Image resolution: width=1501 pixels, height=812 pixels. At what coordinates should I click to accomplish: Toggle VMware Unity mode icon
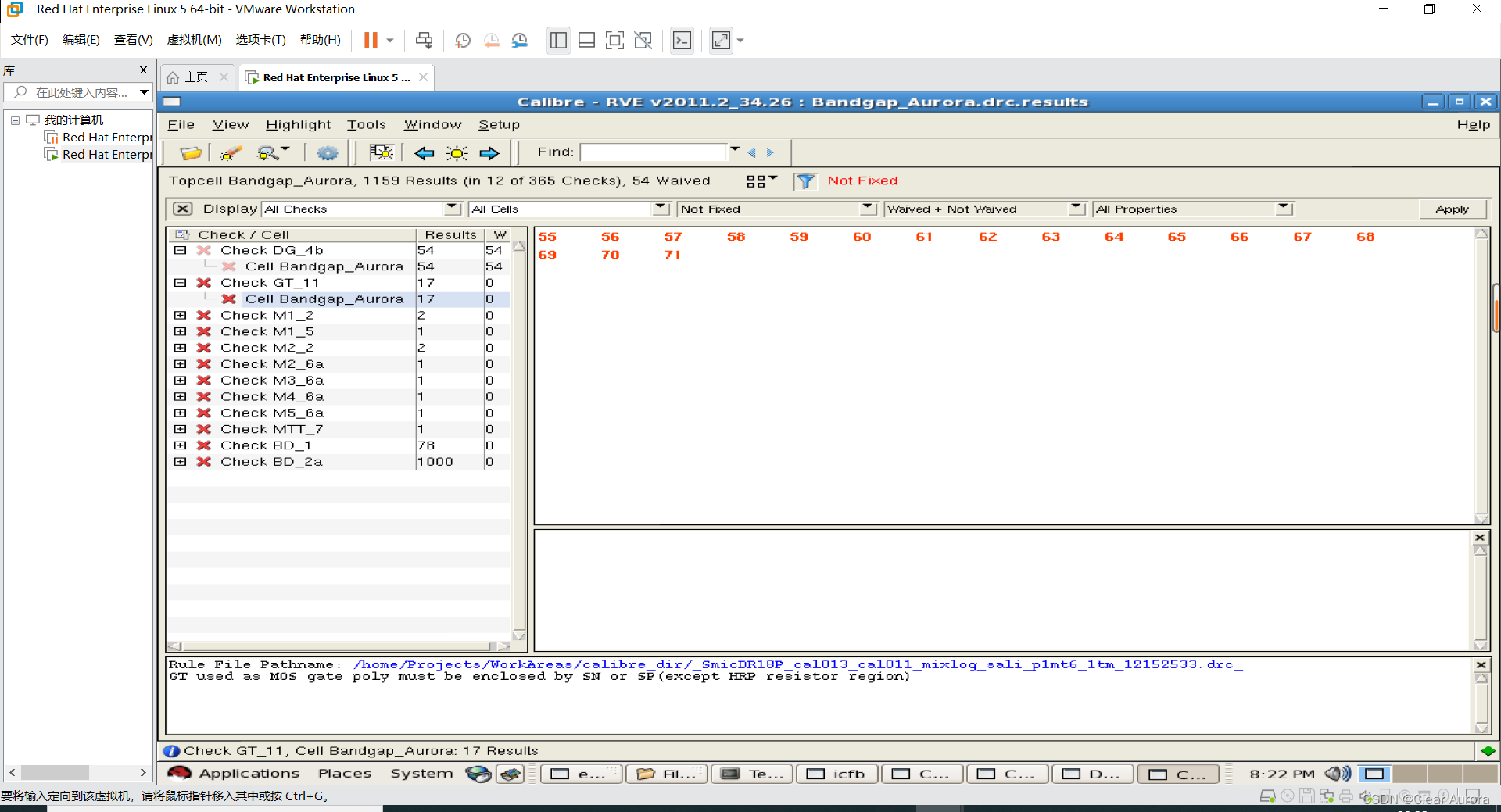click(x=643, y=40)
